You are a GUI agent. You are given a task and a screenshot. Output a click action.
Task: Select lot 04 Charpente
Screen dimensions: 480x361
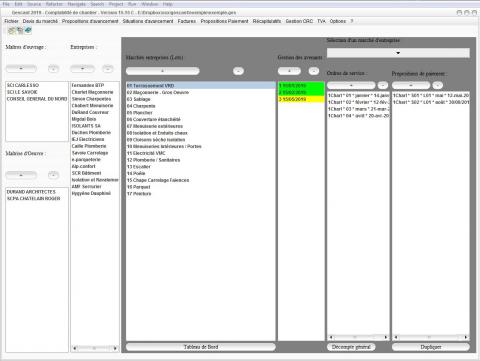[201, 106]
